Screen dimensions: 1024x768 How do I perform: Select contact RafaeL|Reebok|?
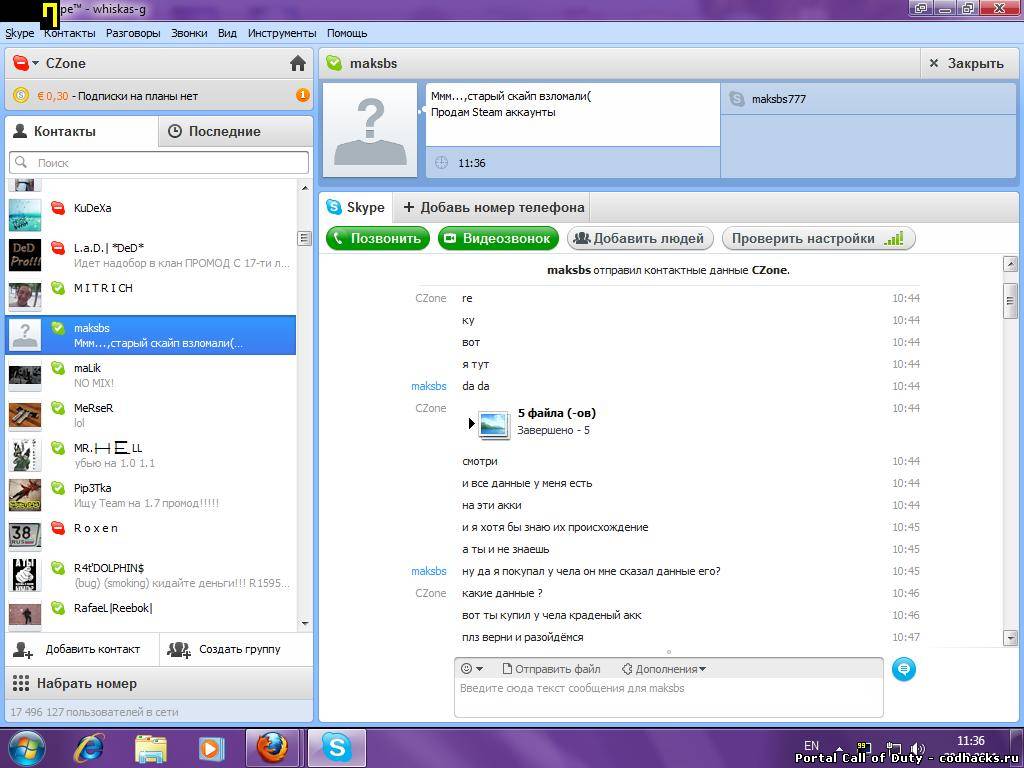(x=150, y=614)
